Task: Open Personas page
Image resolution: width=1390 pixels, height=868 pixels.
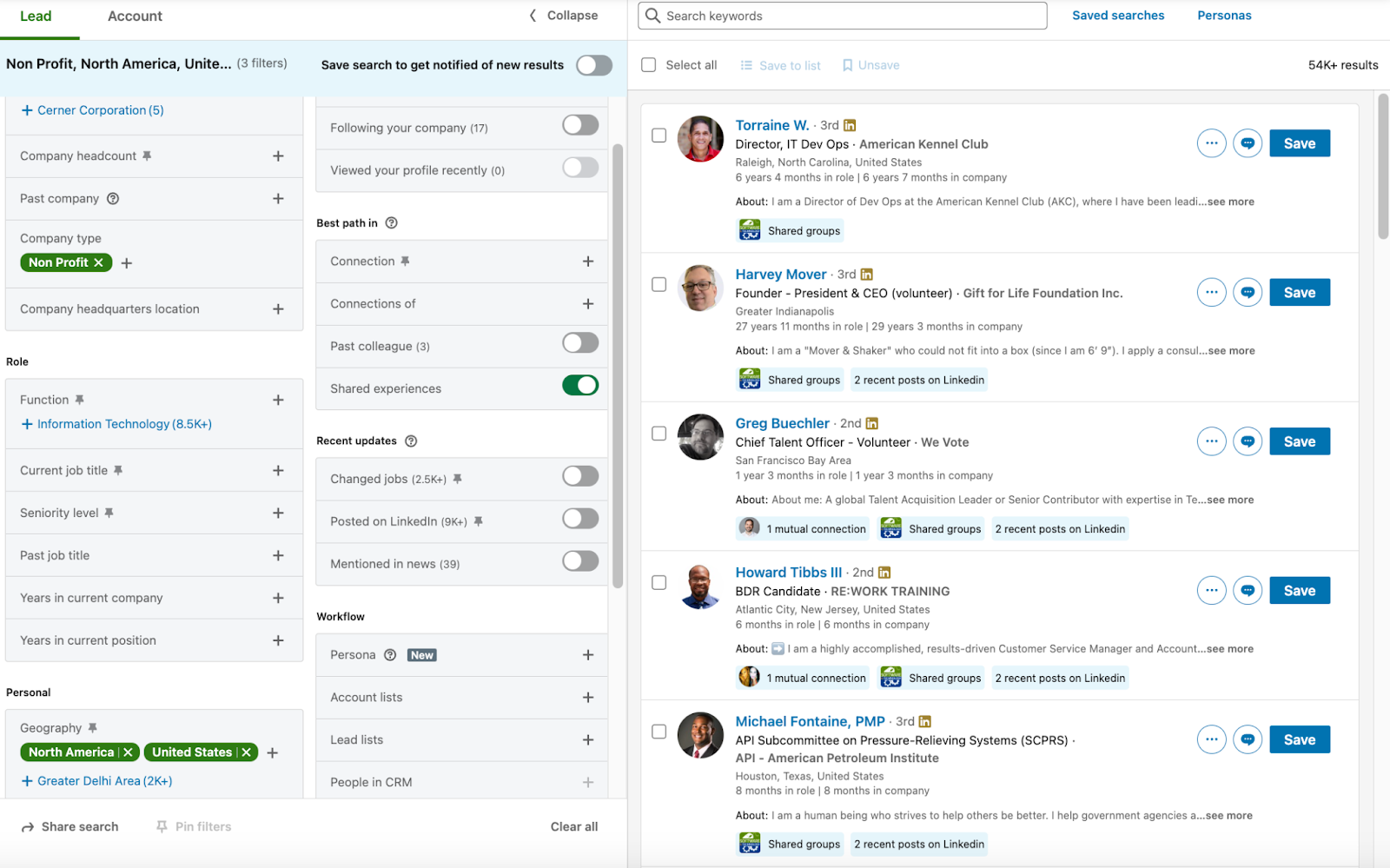Action: pyautogui.click(x=1224, y=16)
